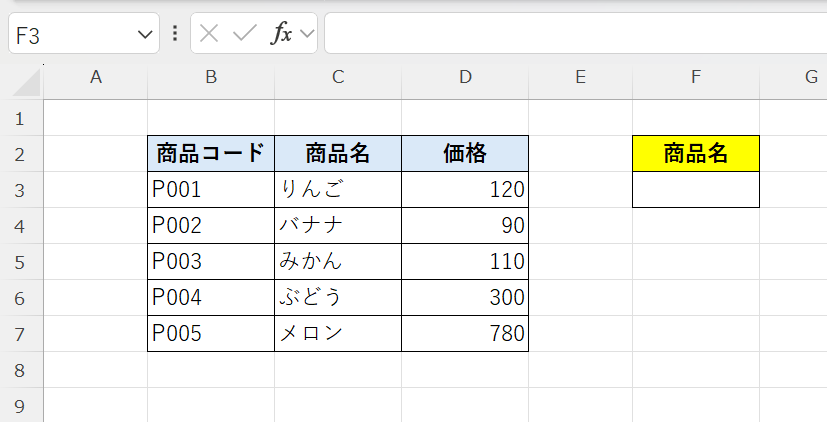Select the yellow 商品名 header cell
This screenshot has width=827, height=422.
click(696, 153)
